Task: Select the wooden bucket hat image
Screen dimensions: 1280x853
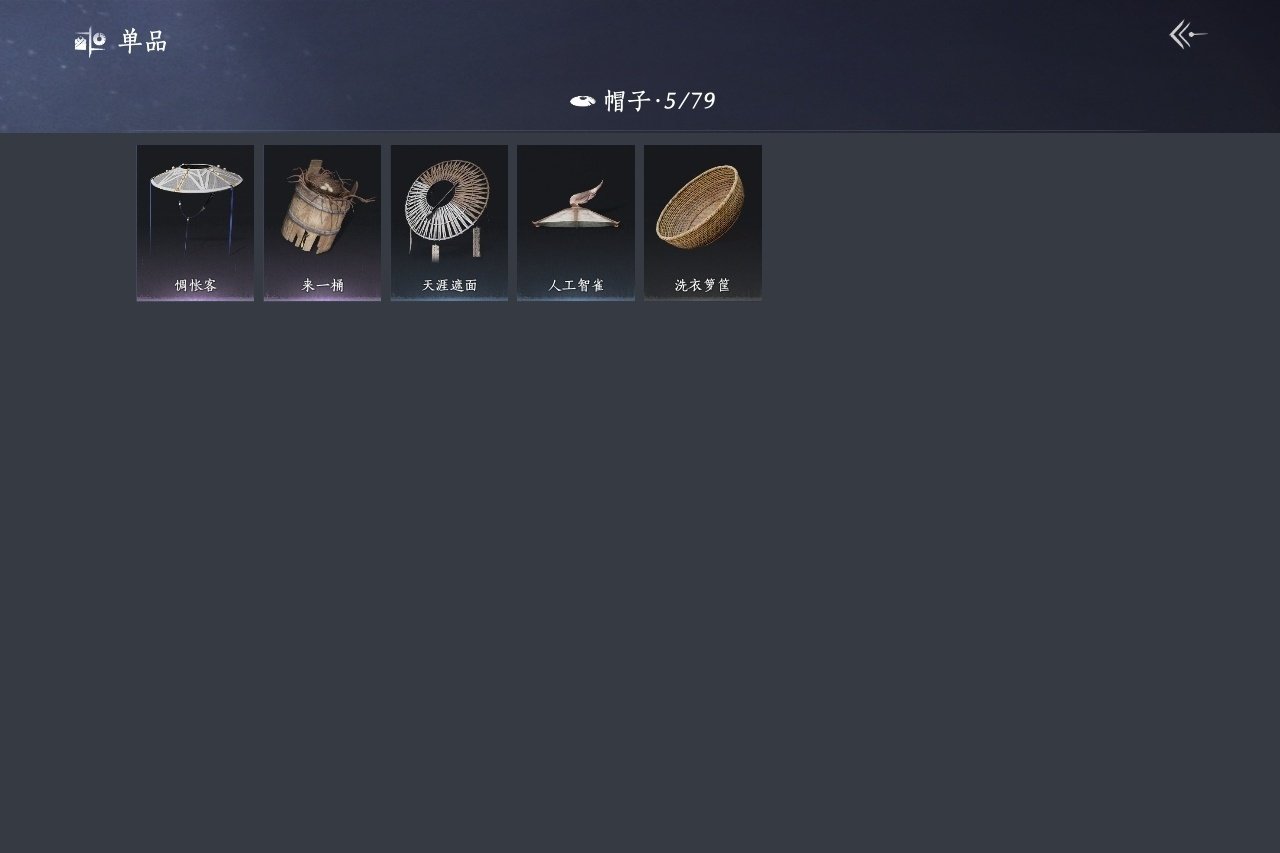Action: coord(321,206)
